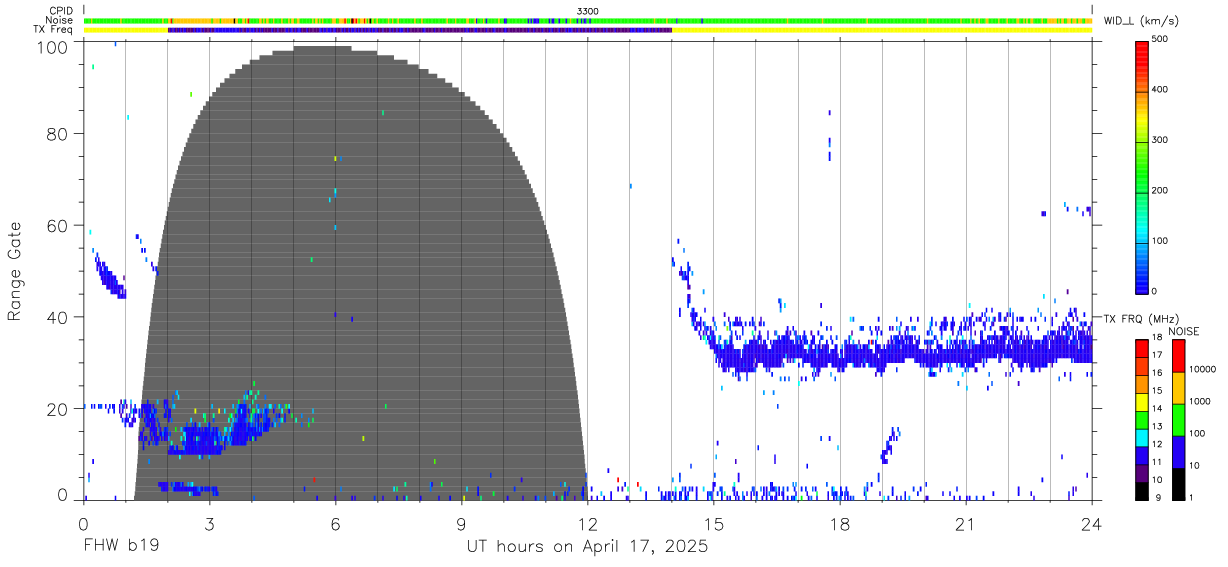Viewport: 1228px width, 567px height.
Task: Click the 13 label on the TX FRQ scale
Action: [1156, 427]
